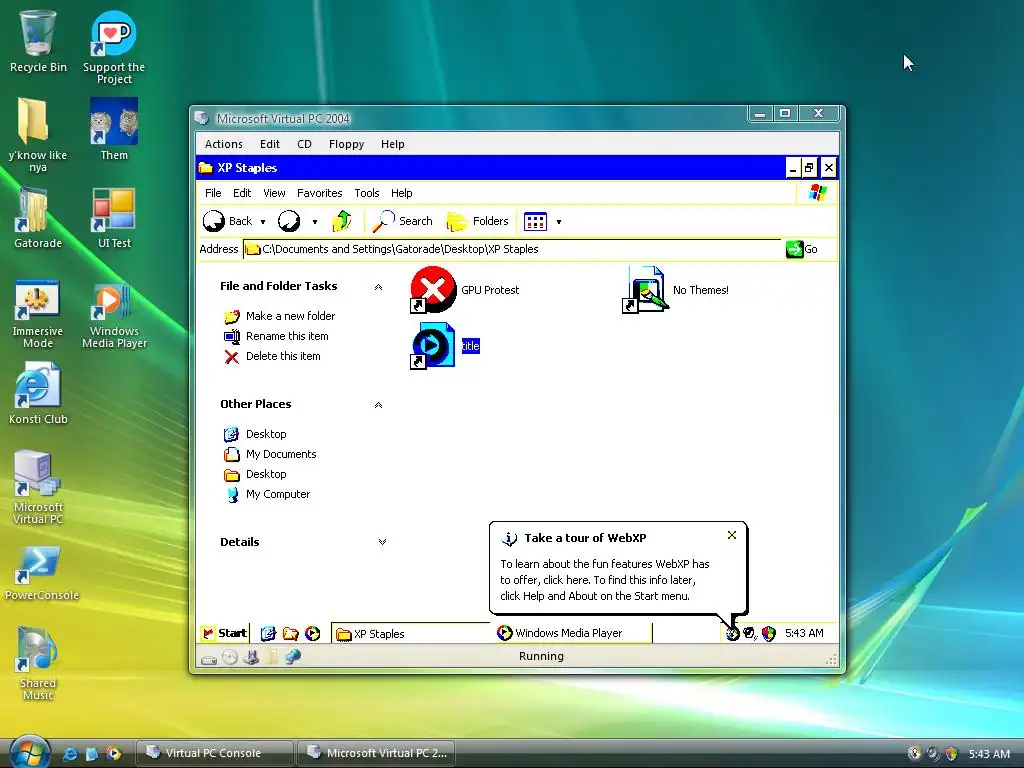1024x768 pixels.
Task: Click Media Player quick launch in WebXP
Action: coord(313,633)
